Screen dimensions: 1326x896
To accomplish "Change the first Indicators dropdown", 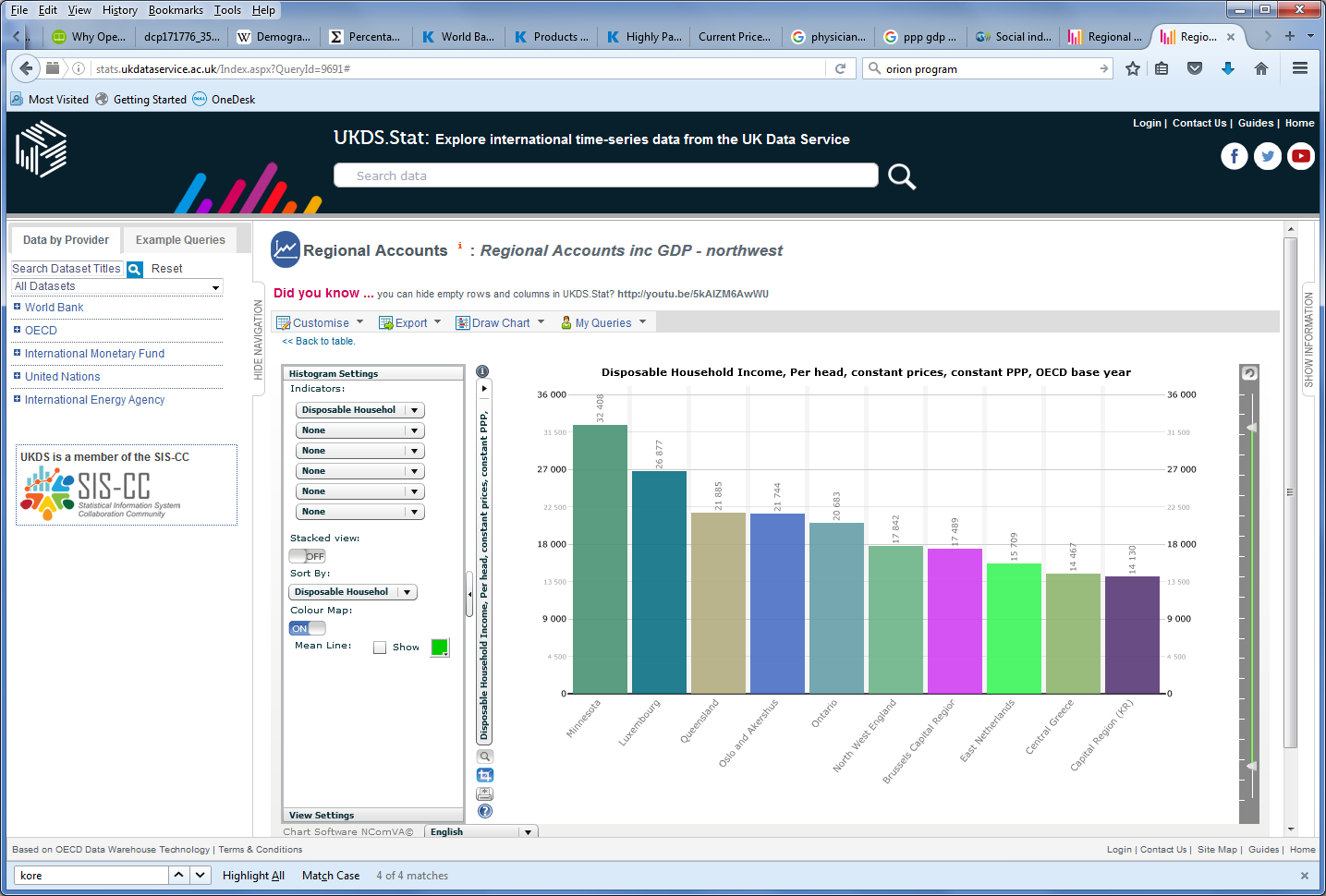I will [x=359, y=409].
